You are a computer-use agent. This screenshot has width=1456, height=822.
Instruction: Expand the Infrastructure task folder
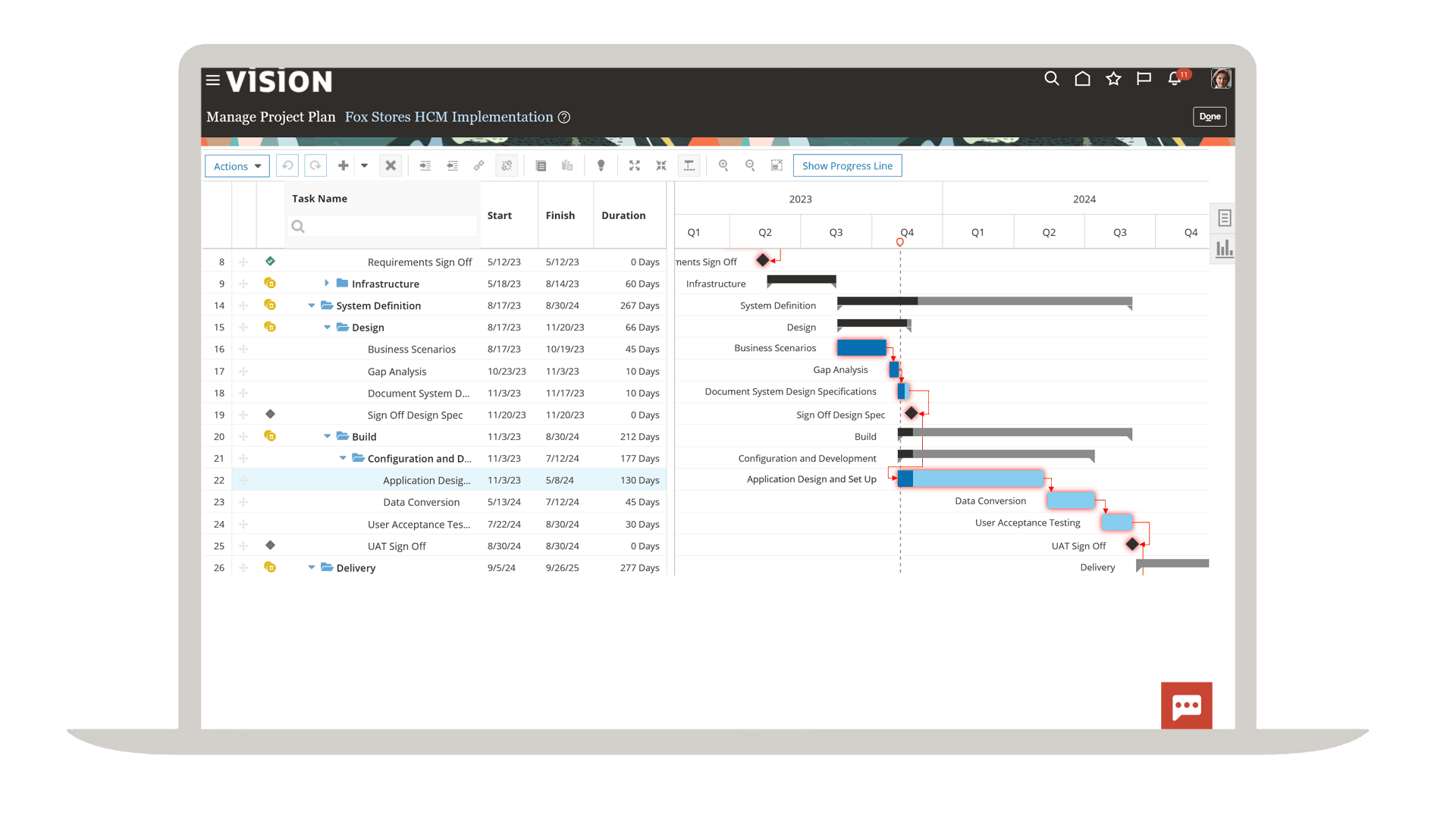327,283
